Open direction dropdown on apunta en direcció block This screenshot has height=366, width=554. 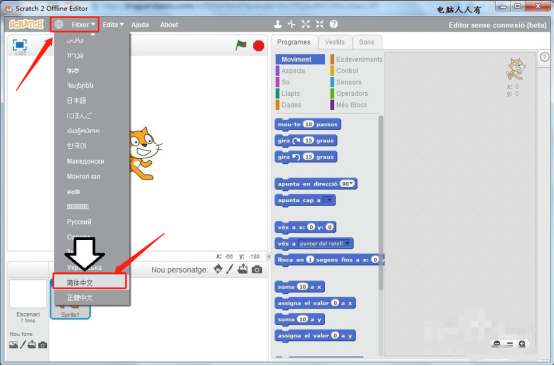point(347,184)
